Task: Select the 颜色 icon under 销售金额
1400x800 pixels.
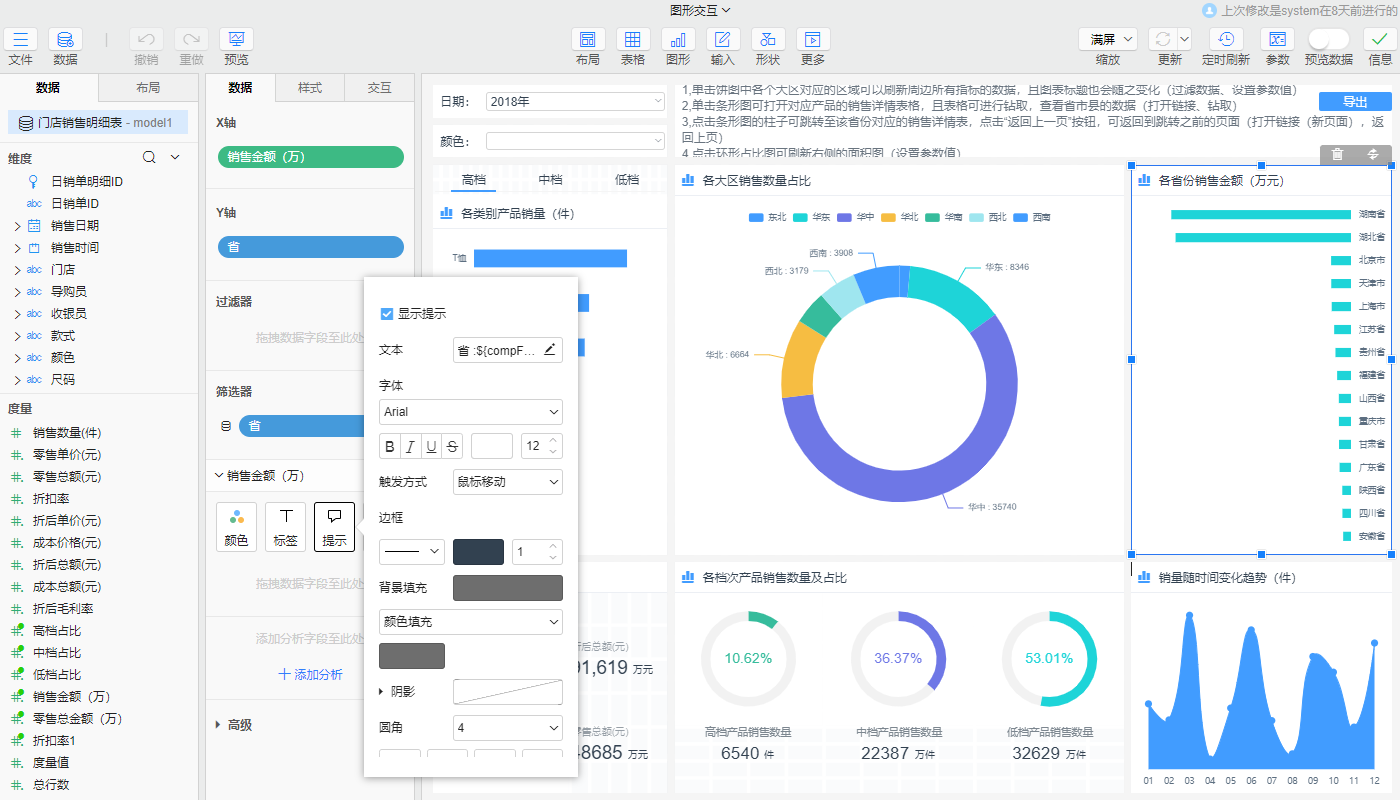Action: [236, 526]
